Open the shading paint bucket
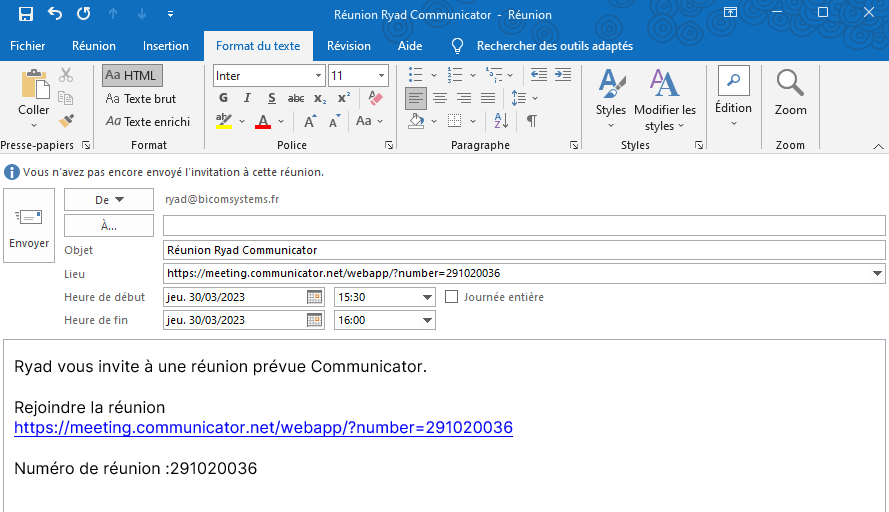 pos(417,121)
